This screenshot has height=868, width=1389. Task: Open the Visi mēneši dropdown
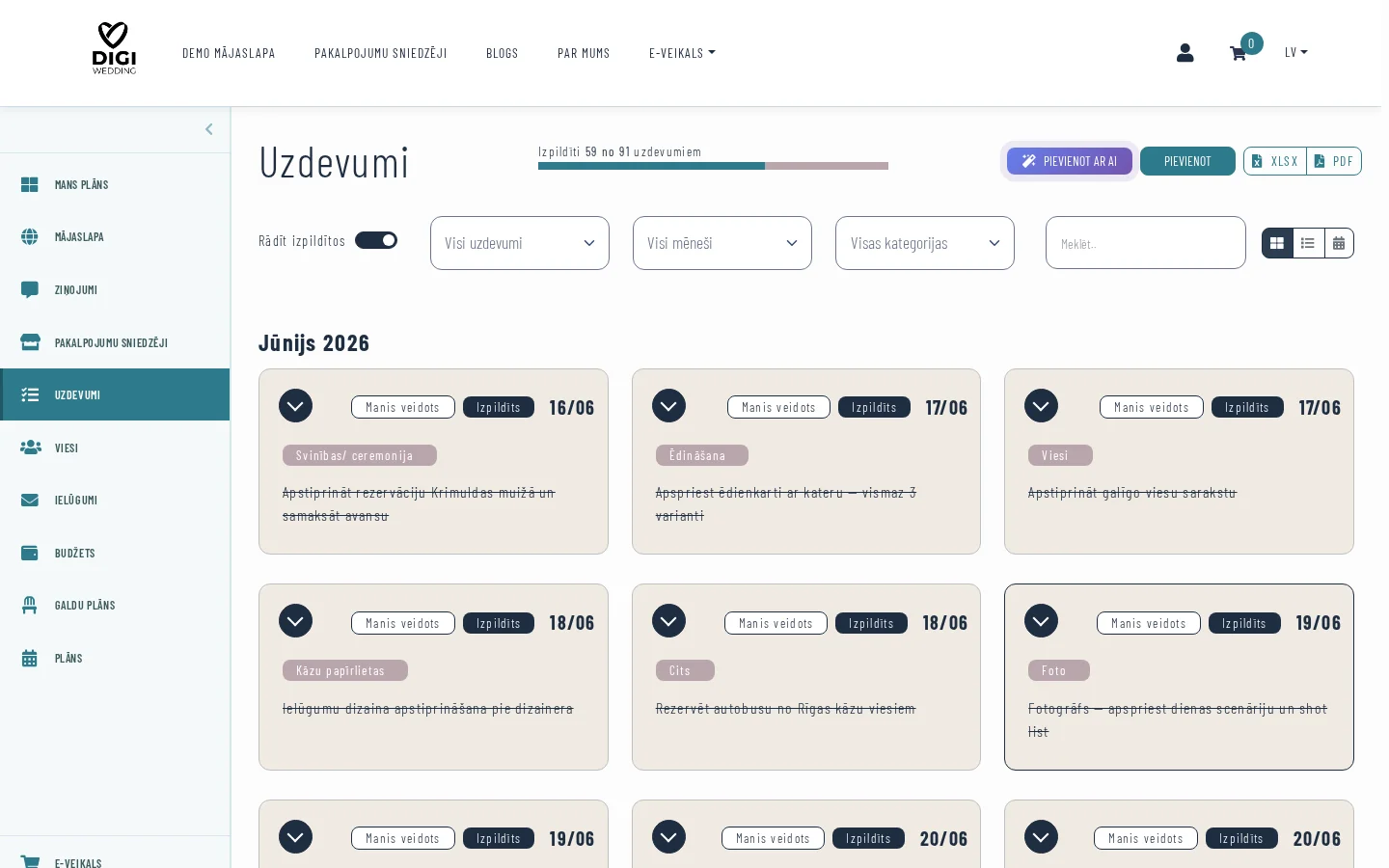pos(722,243)
